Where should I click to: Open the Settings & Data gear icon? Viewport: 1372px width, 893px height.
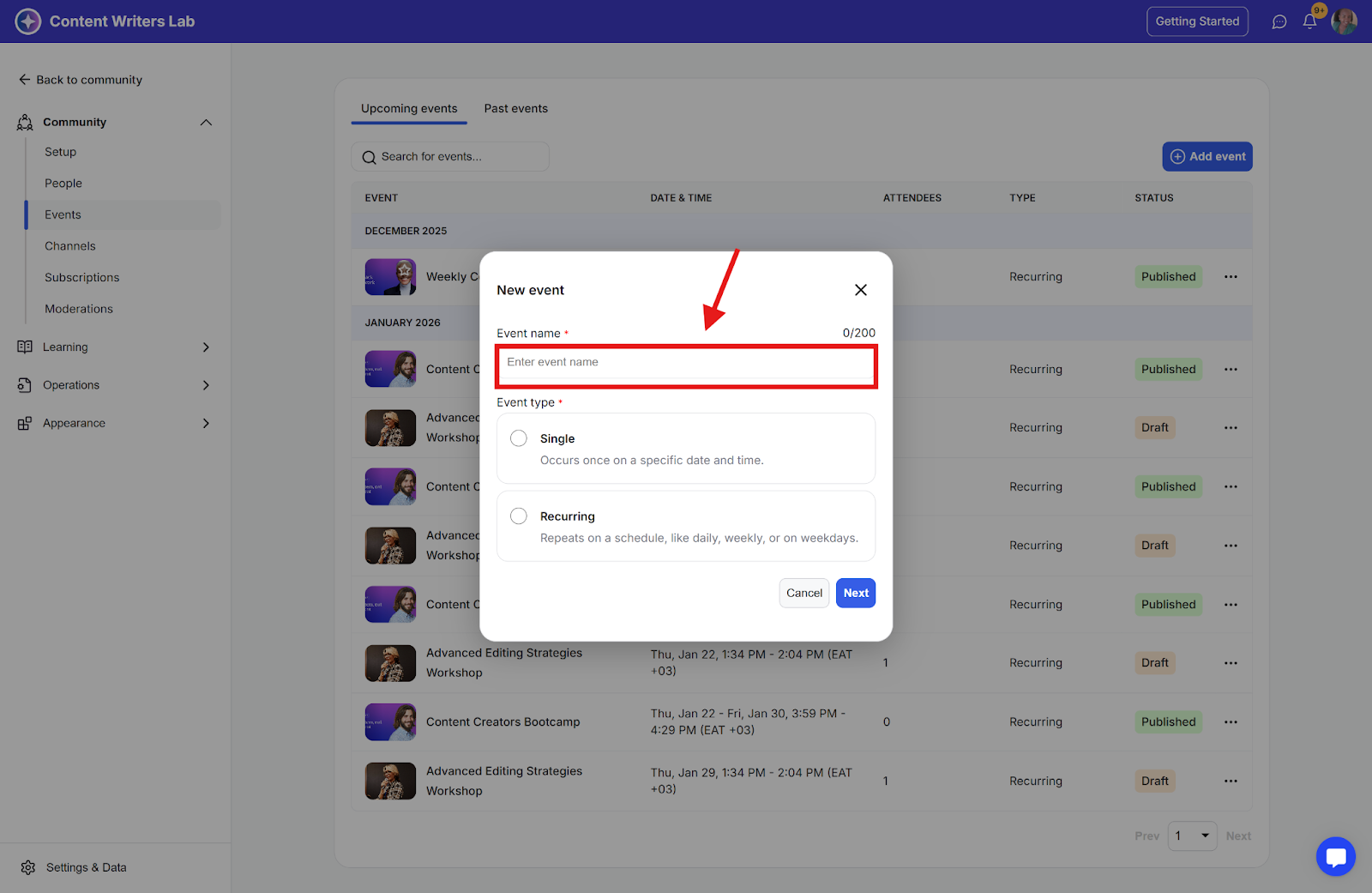(28, 867)
